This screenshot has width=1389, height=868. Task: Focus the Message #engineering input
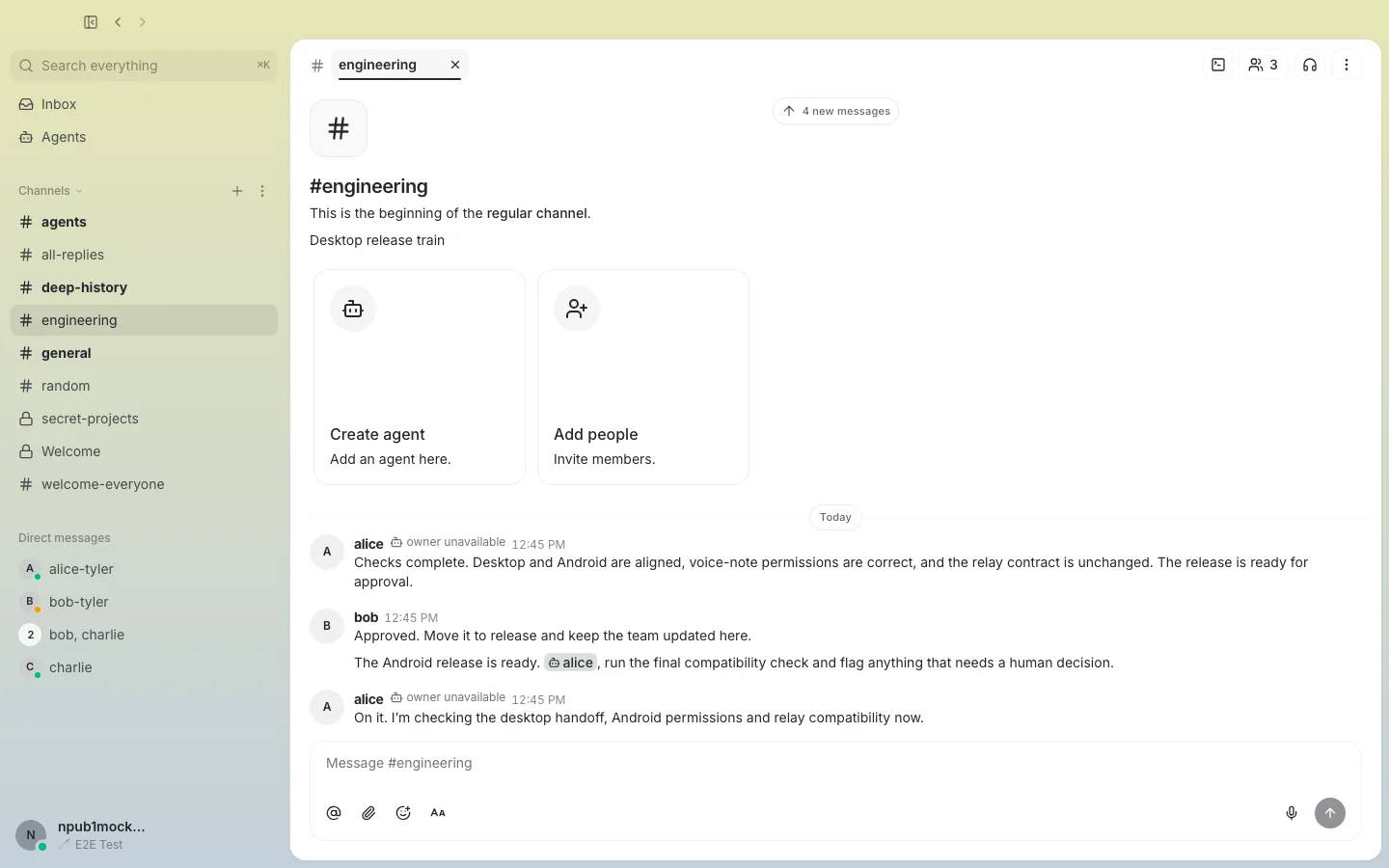835,763
